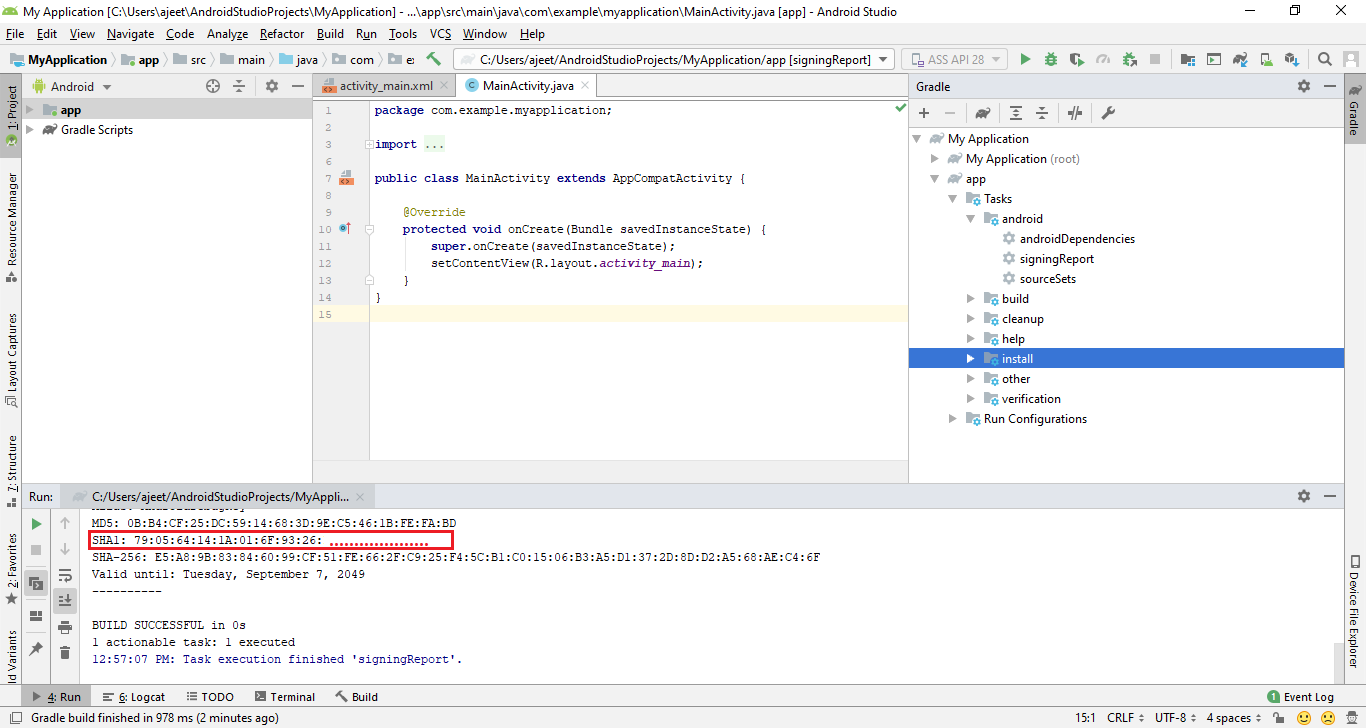Pin the Run tab
Viewport: 1366px width, 728px height.
click(36, 649)
